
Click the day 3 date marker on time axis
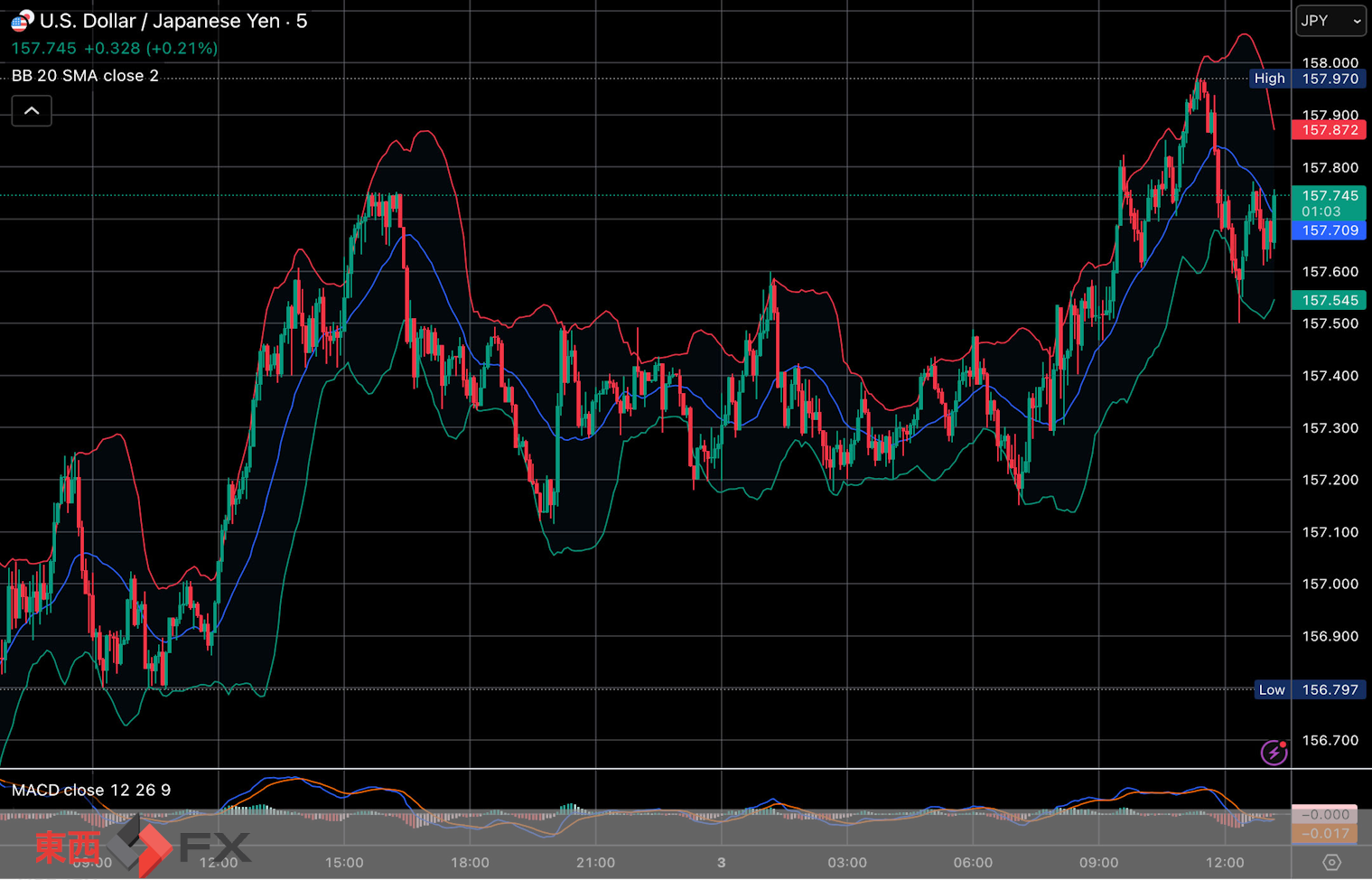[x=721, y=862]
